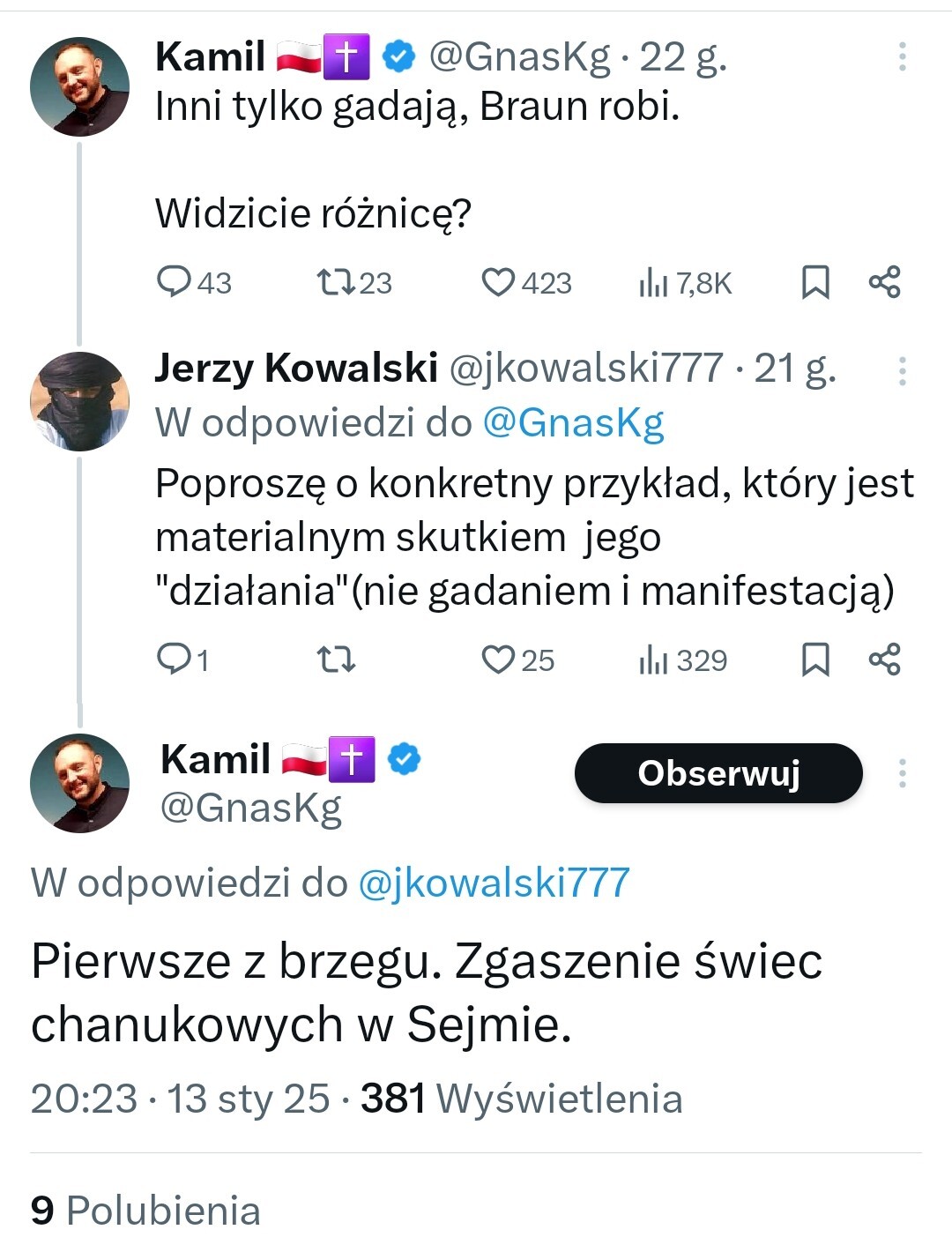The height and width of the screenshot is (1252, 952).
Task: Open more options menu beside Obserwuj button
Action: tap(902, 773)
